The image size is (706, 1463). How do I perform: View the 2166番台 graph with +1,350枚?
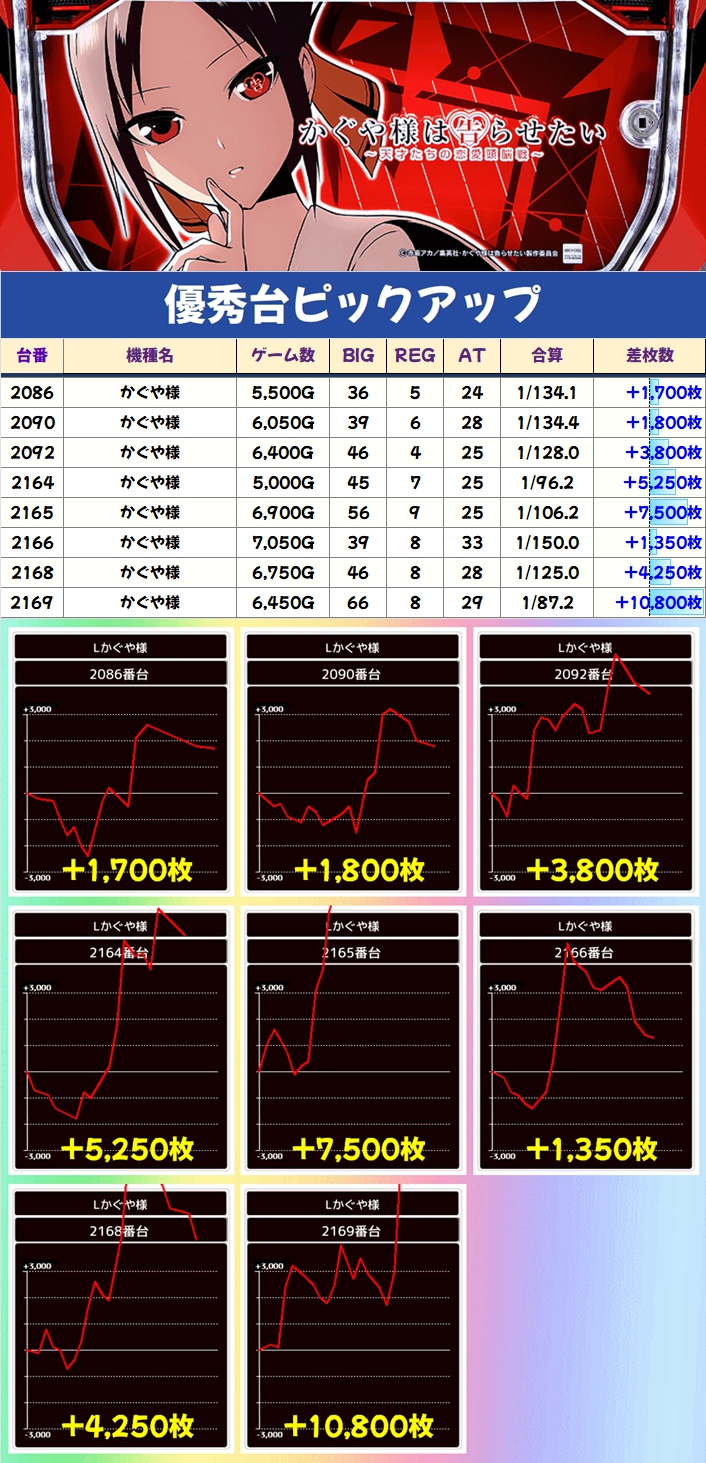point(584,1041)
